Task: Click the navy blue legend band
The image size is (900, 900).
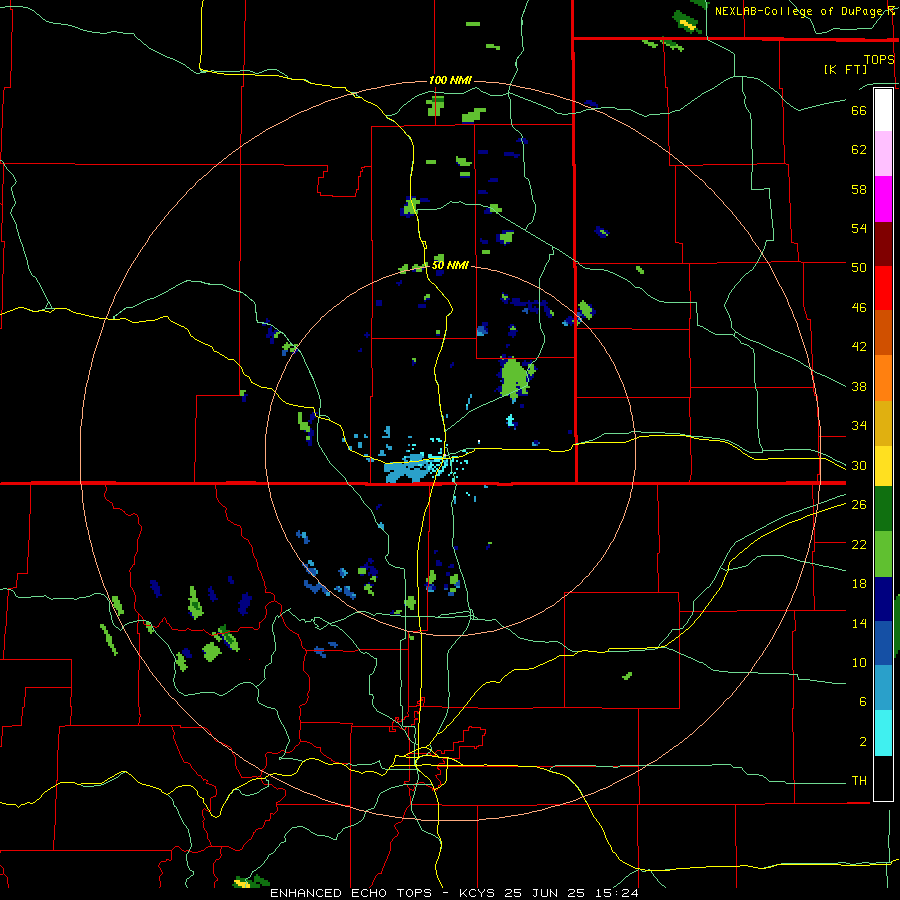Action: [883, 599]
